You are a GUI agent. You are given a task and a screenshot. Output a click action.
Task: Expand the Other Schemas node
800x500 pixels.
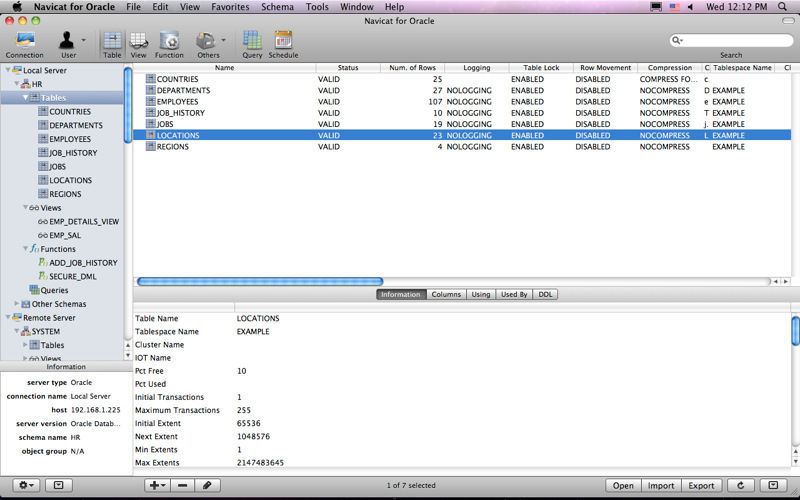[x=16, y=304]
